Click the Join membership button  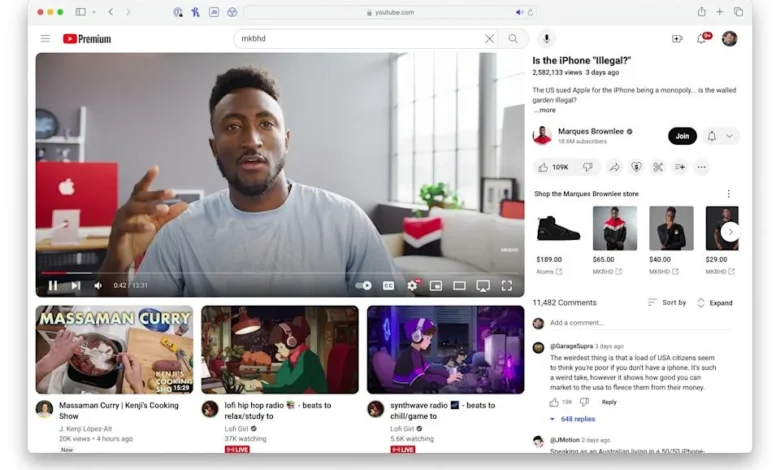point(682,136)
